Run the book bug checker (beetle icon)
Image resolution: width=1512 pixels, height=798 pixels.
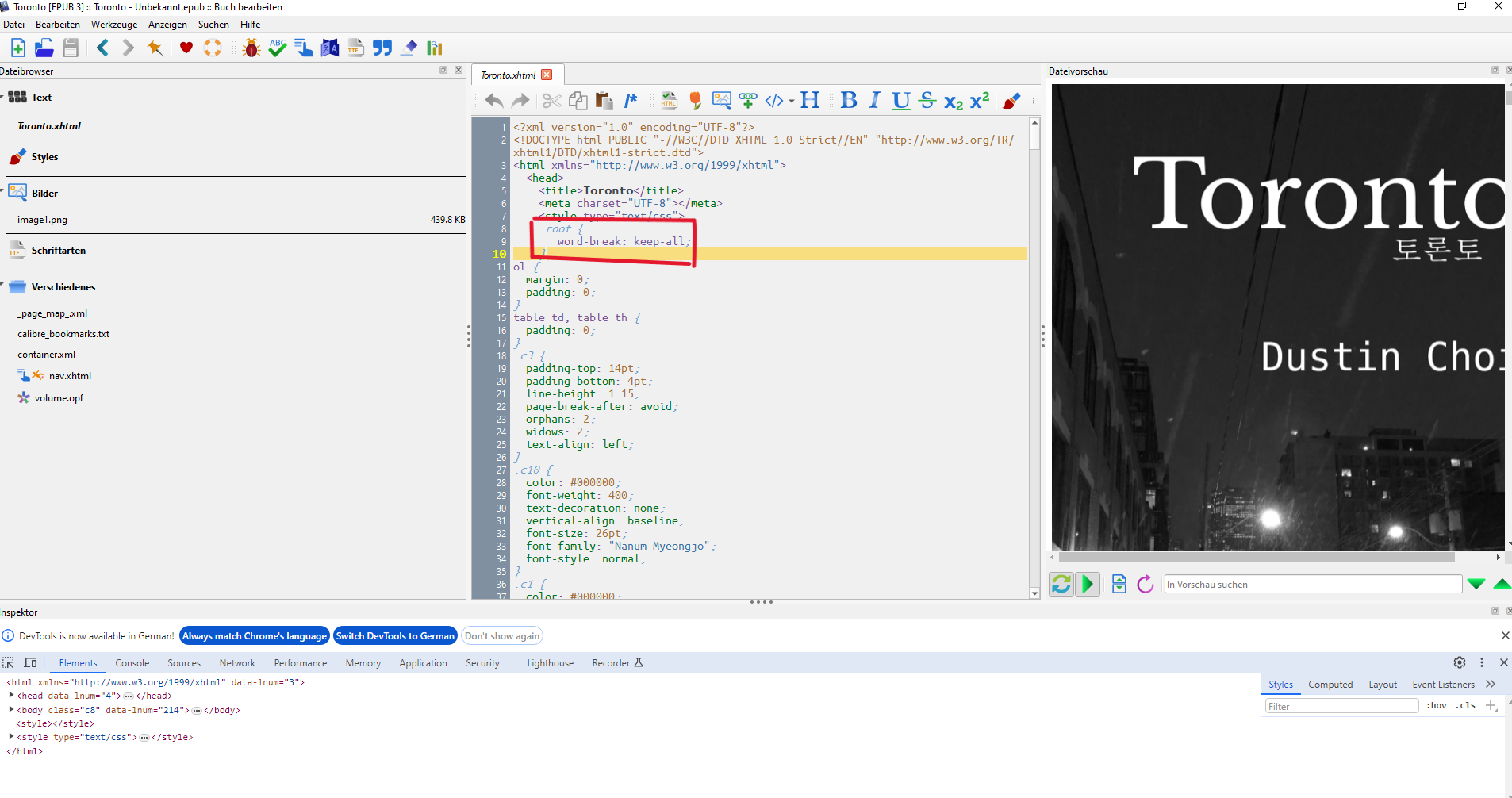click(251, 48)
